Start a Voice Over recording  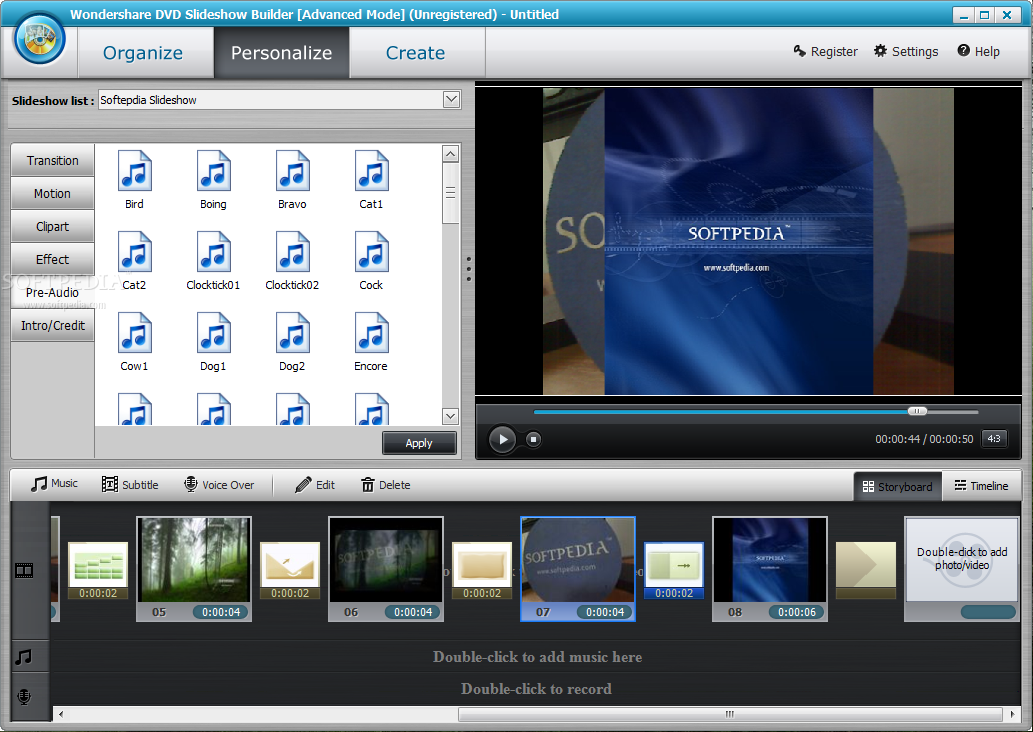[x=219, y=484]
